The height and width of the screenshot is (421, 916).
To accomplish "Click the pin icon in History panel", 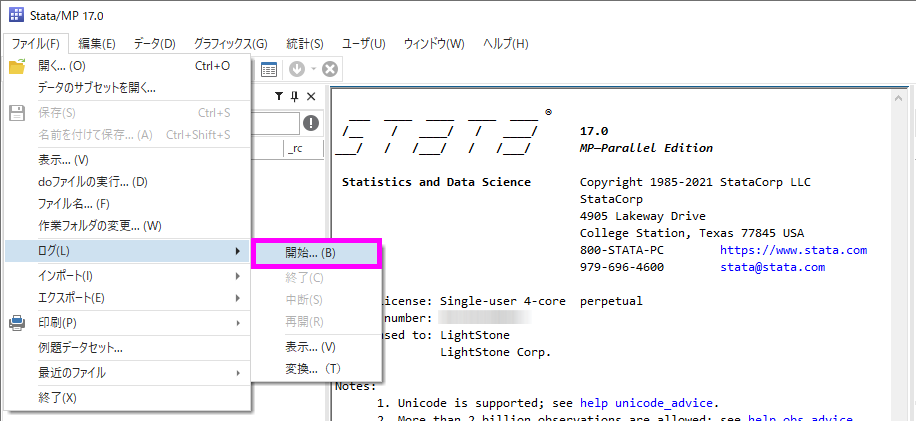I will point(295,96).
